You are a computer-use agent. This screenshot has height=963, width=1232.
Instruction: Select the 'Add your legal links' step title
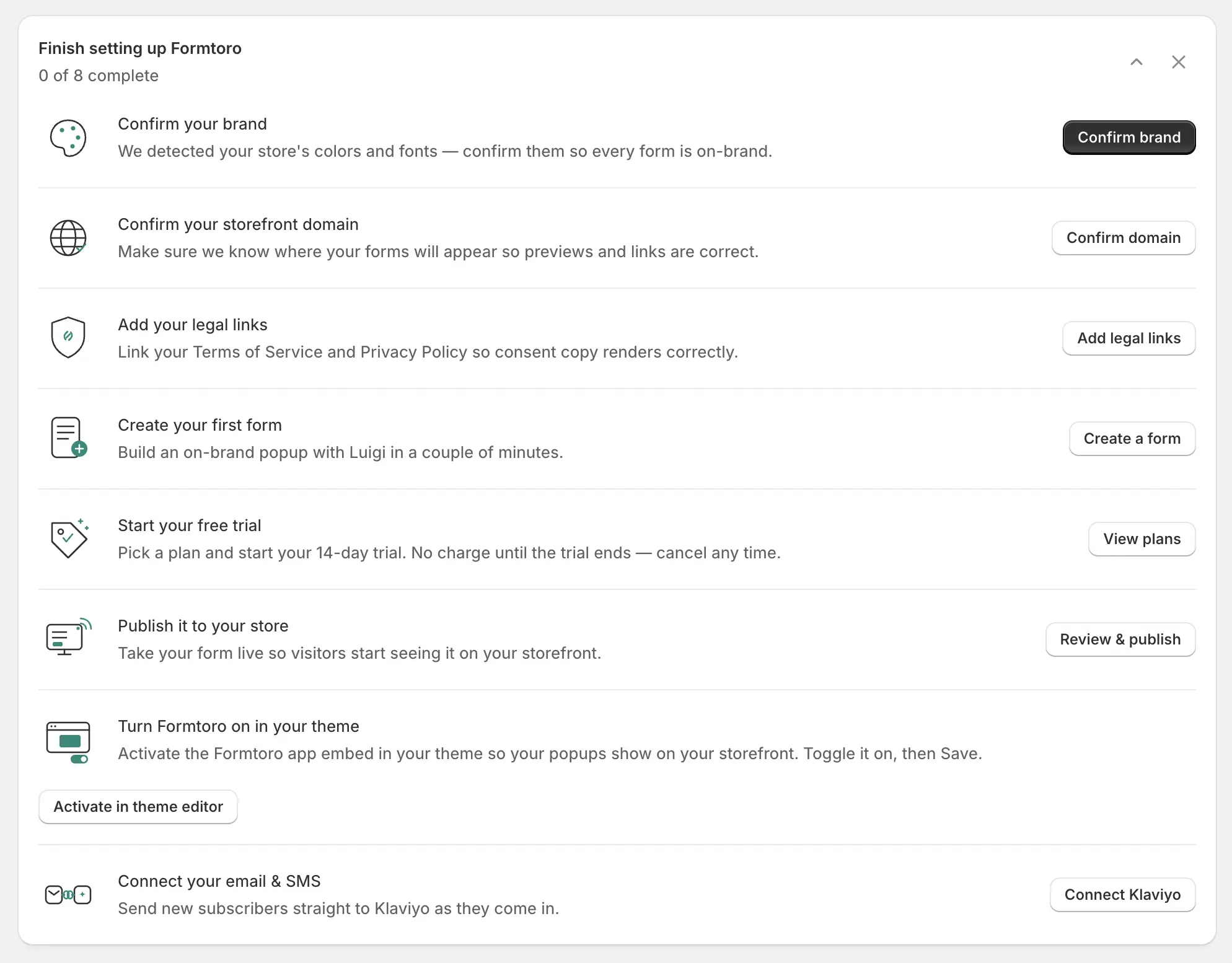pos(192,325)
